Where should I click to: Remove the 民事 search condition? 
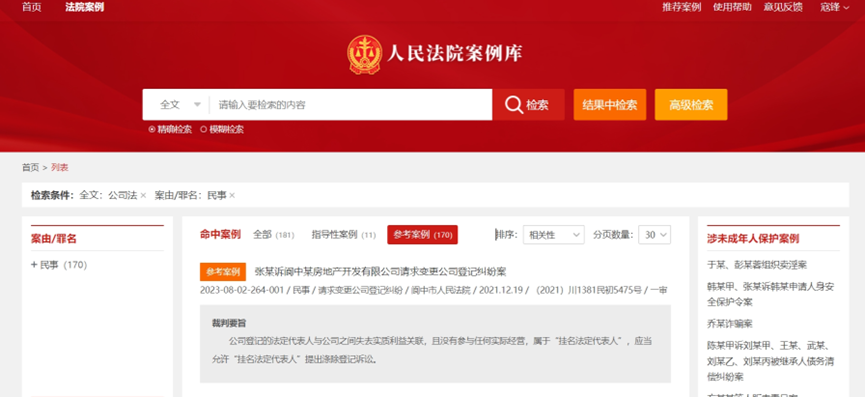tap(232, 195)
